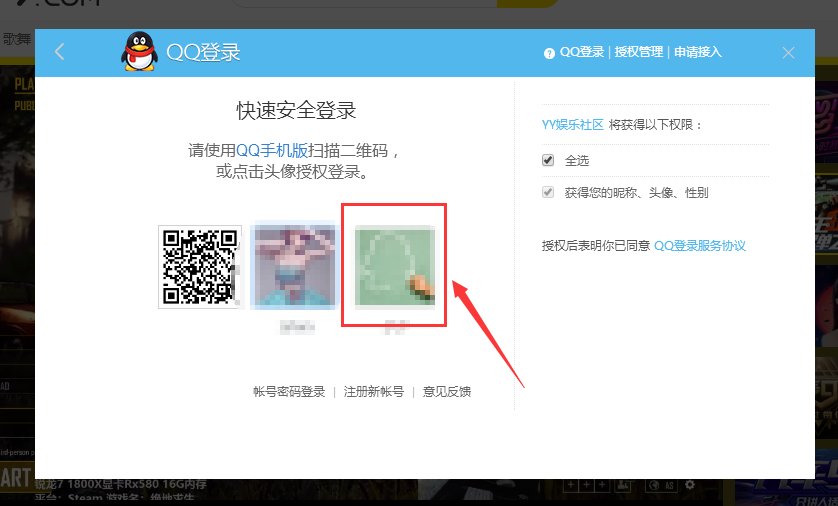Click the 快速安全登录 heading text
This screenshot has width=838, height=506.
pos(296,111)
